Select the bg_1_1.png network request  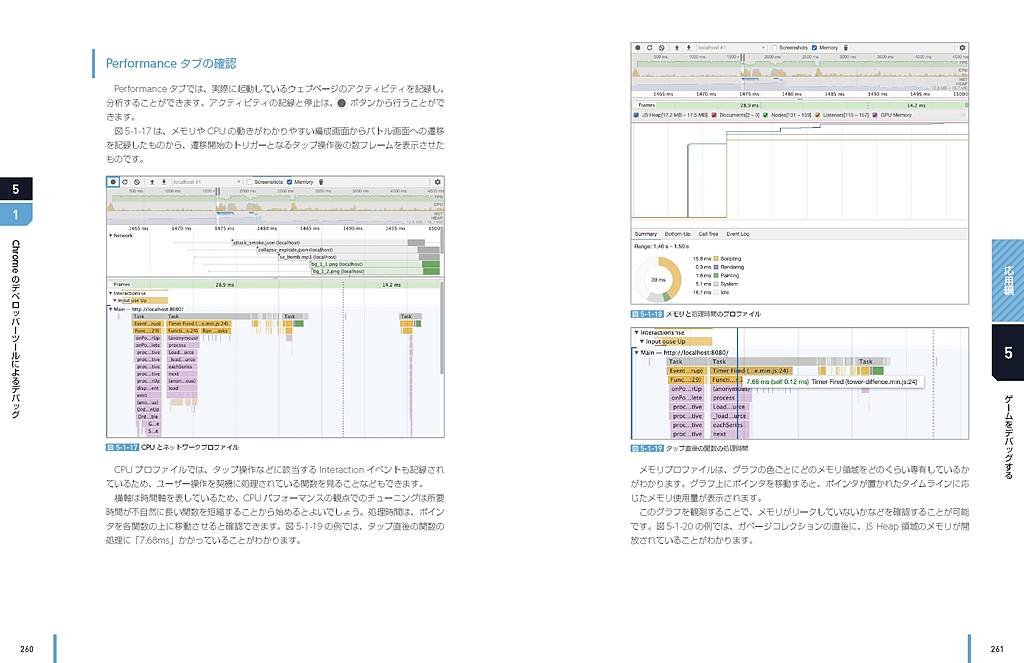[375, 264]
